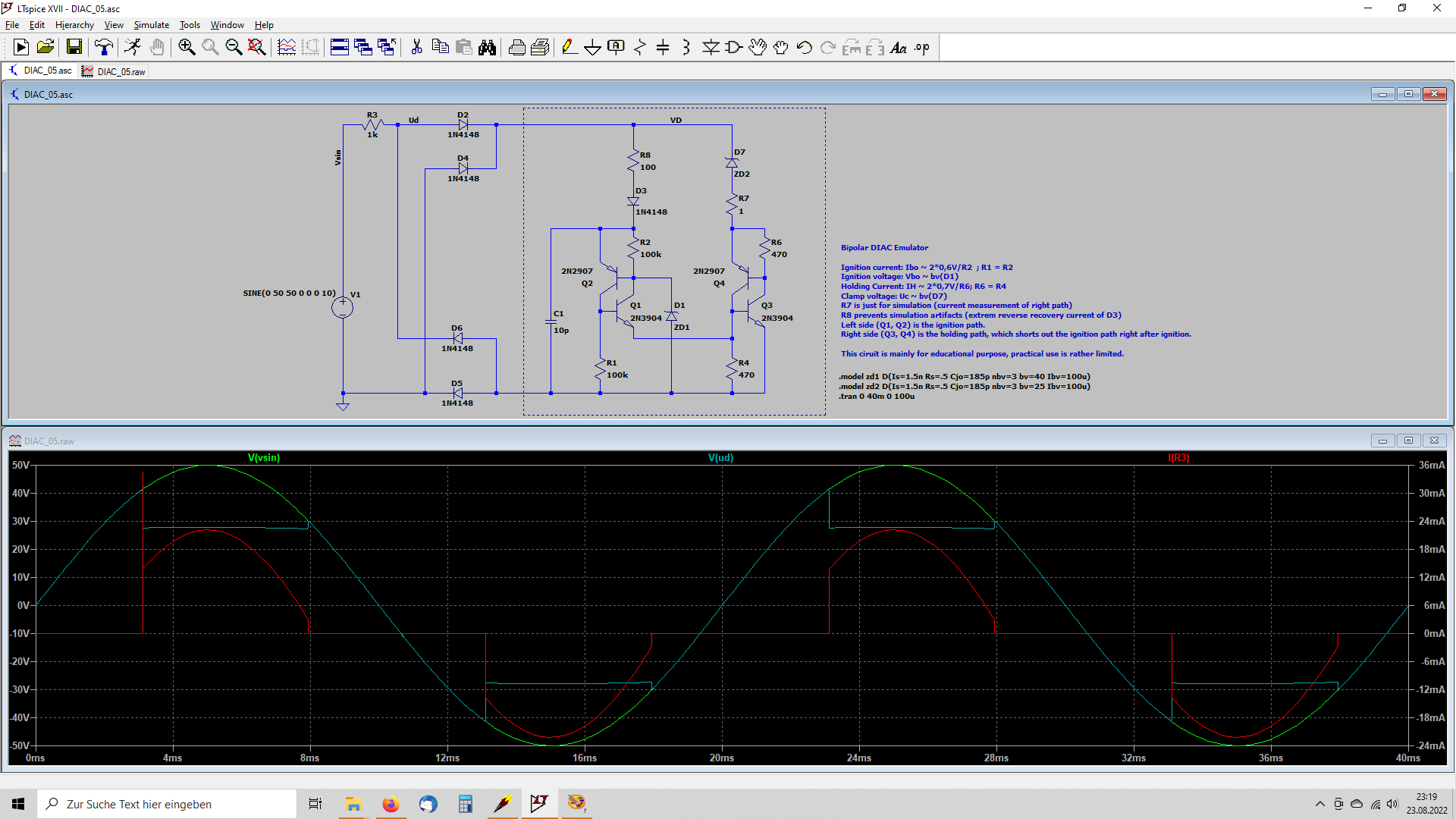The width and height of the screenshot is (1456, 819).
Task: Open the component gate selector
Action: [734, 47]
